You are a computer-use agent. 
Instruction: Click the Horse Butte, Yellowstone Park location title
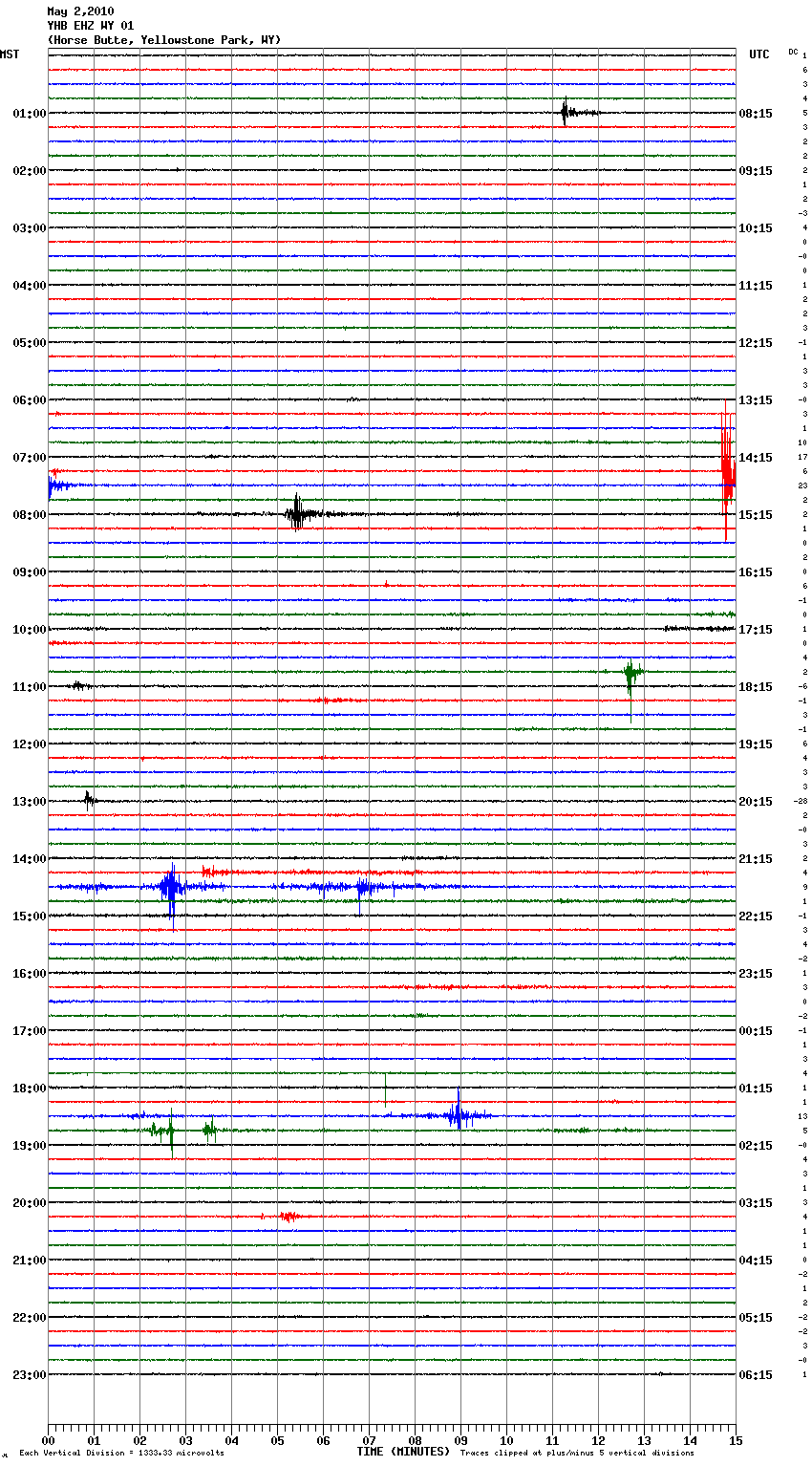pos(164,40)
